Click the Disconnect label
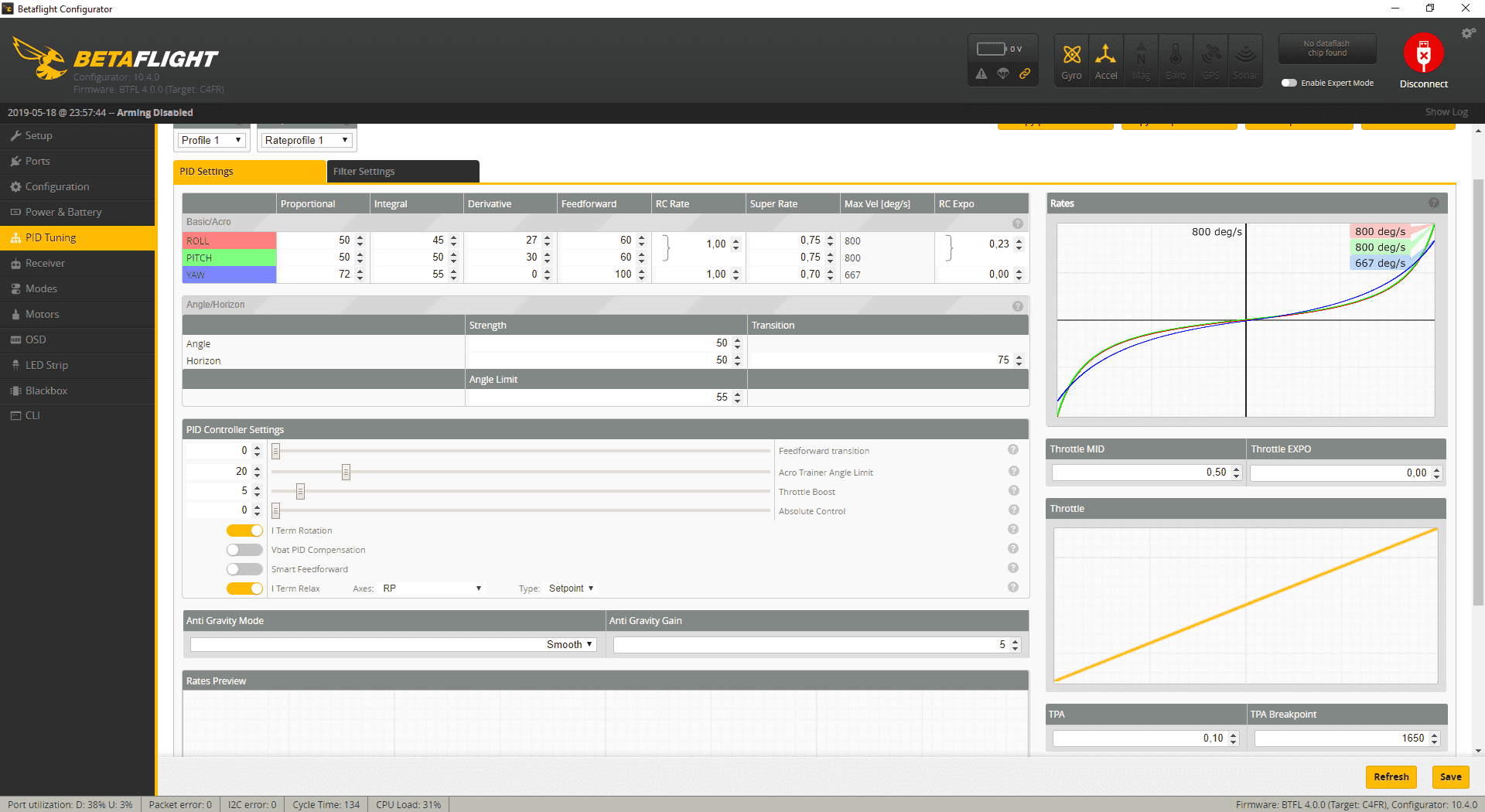Image resolution: width=1485 pixels, height=812 pixels. pyautogui.click(x=1423, y=84)
